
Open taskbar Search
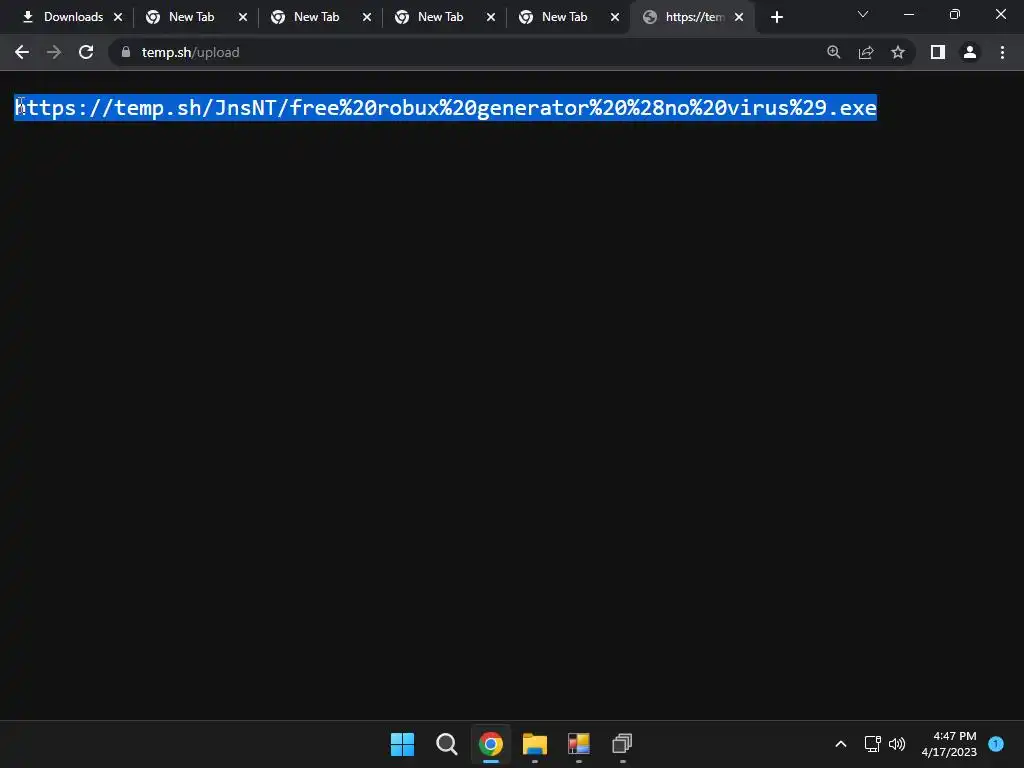pyautogui.click(x=447, y=744)
